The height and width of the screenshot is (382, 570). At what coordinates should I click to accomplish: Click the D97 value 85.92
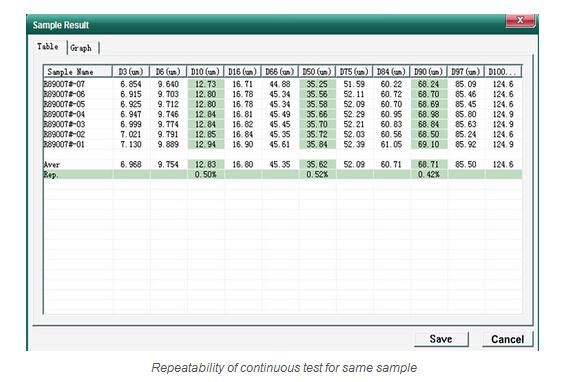(466, 144)
